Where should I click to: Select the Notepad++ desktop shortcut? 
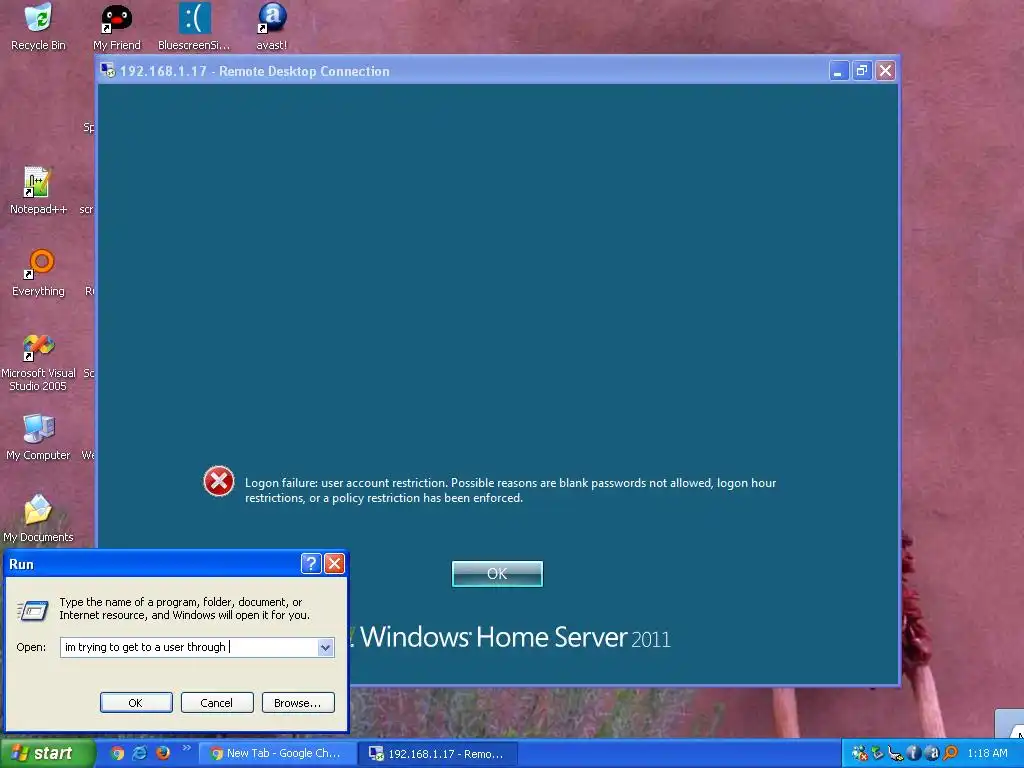coord(38,191)
